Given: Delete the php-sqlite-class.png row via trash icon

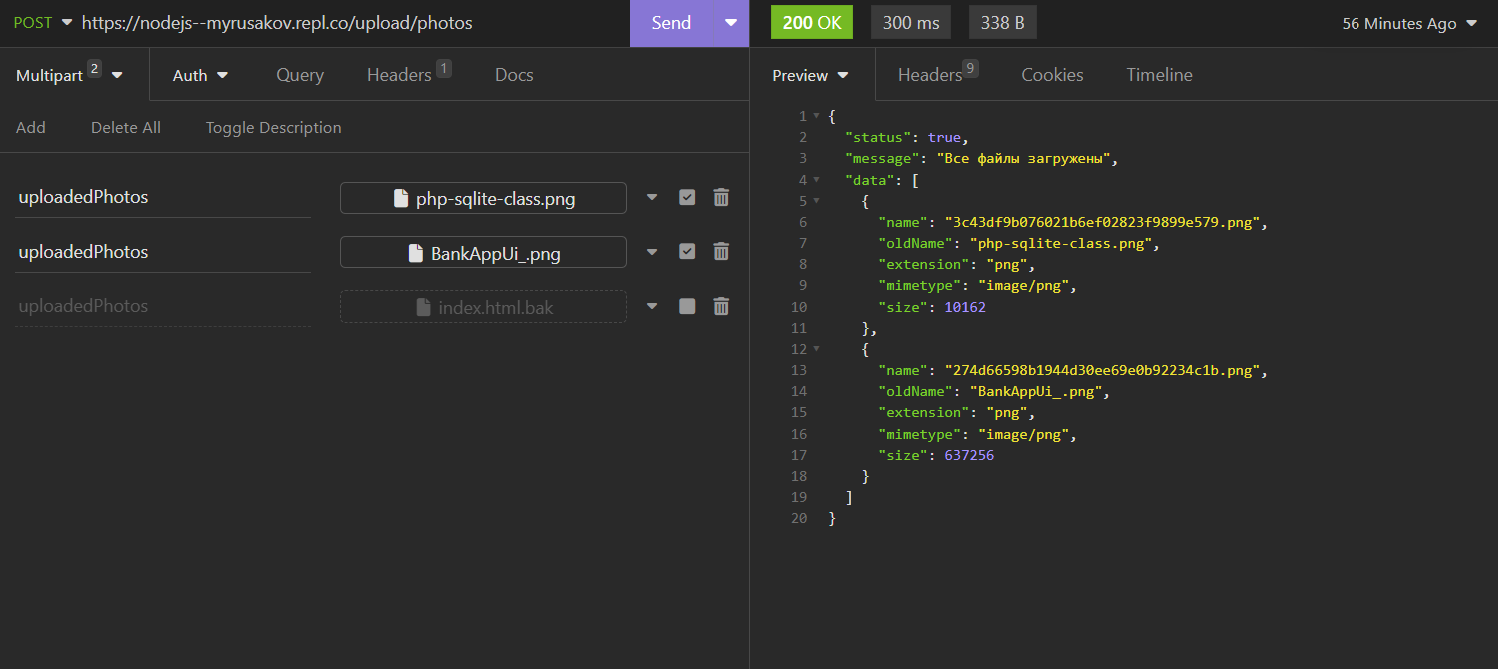Looking at the screenshot, I should tap(721, 197).
